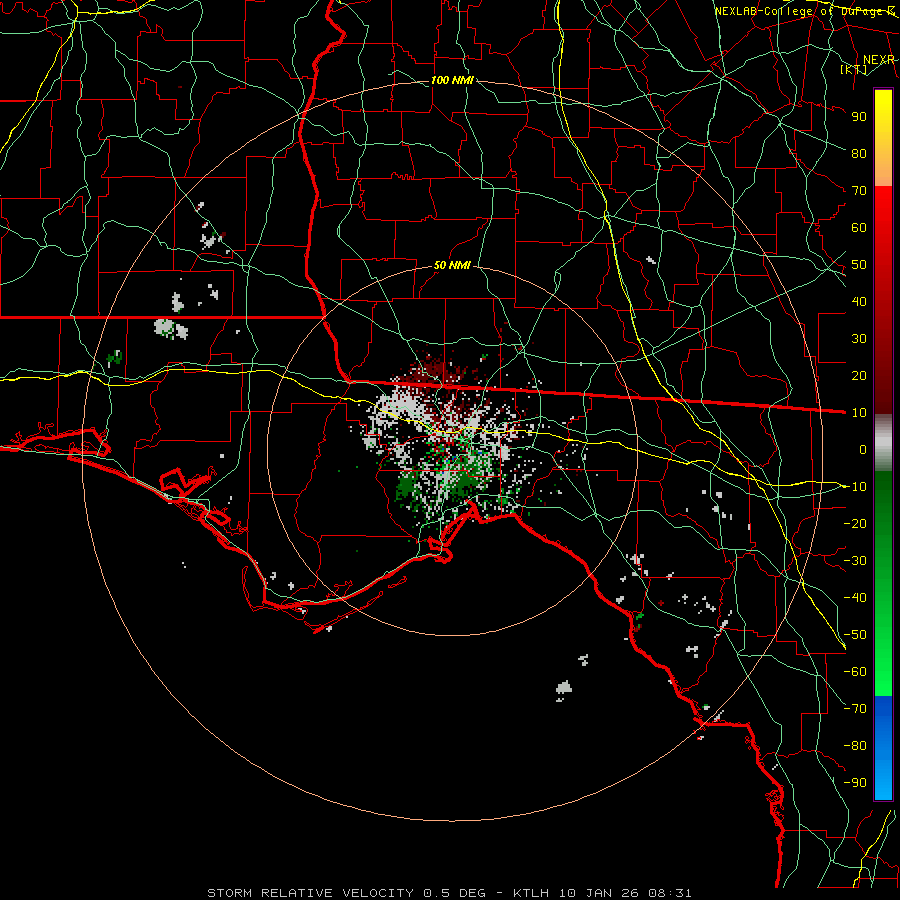The image size is (900, 900).
Task: Click the positive 10 value on velocity scale
Action: tap(859, 413)
